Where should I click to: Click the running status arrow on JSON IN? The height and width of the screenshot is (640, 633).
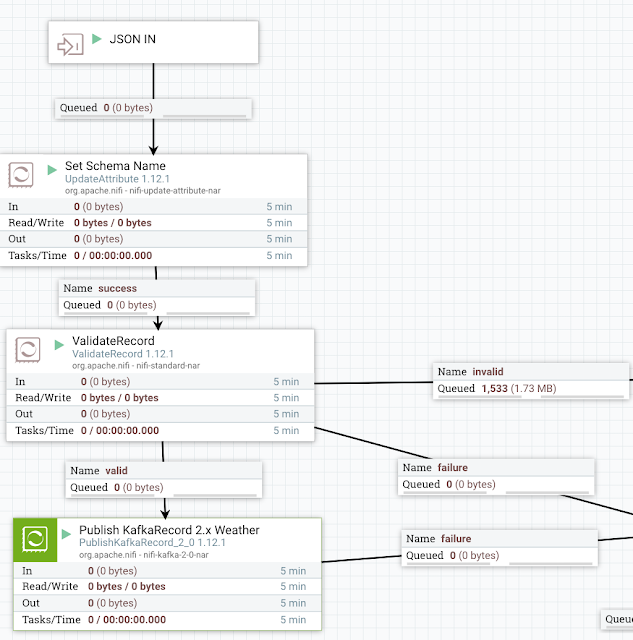[97, 39]
